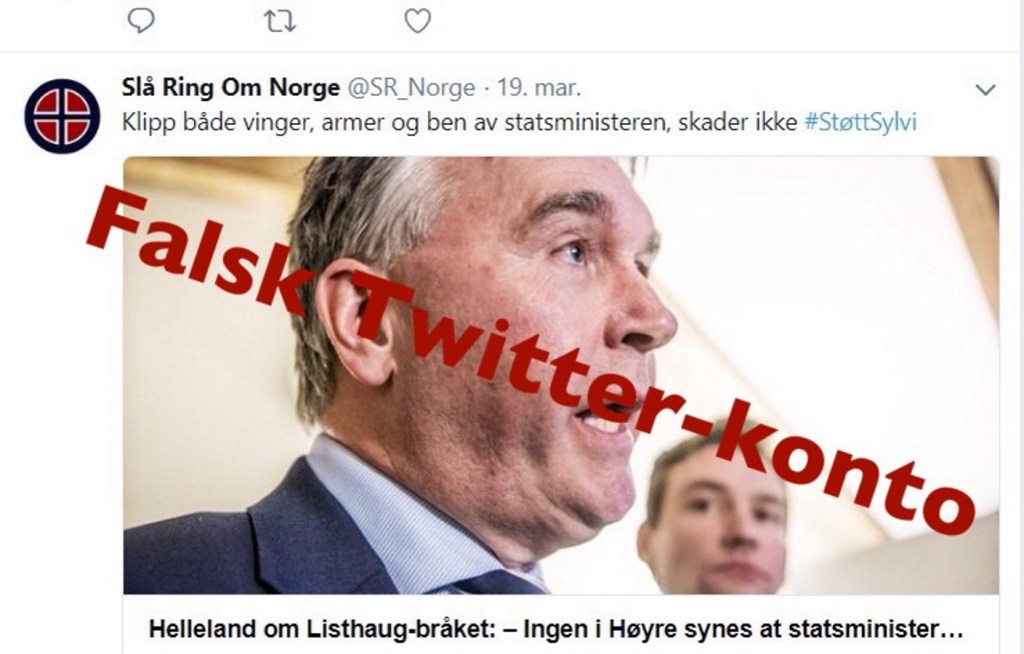Click the reply speech bubble icon

140,21
